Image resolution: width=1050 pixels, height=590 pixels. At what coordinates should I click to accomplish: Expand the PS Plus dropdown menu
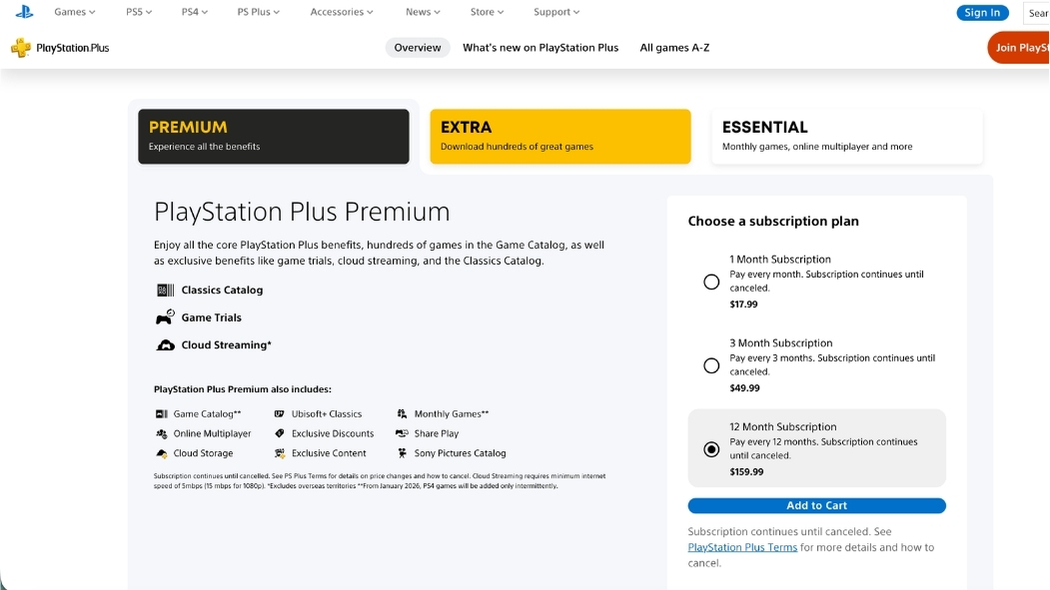coord(258,12)
